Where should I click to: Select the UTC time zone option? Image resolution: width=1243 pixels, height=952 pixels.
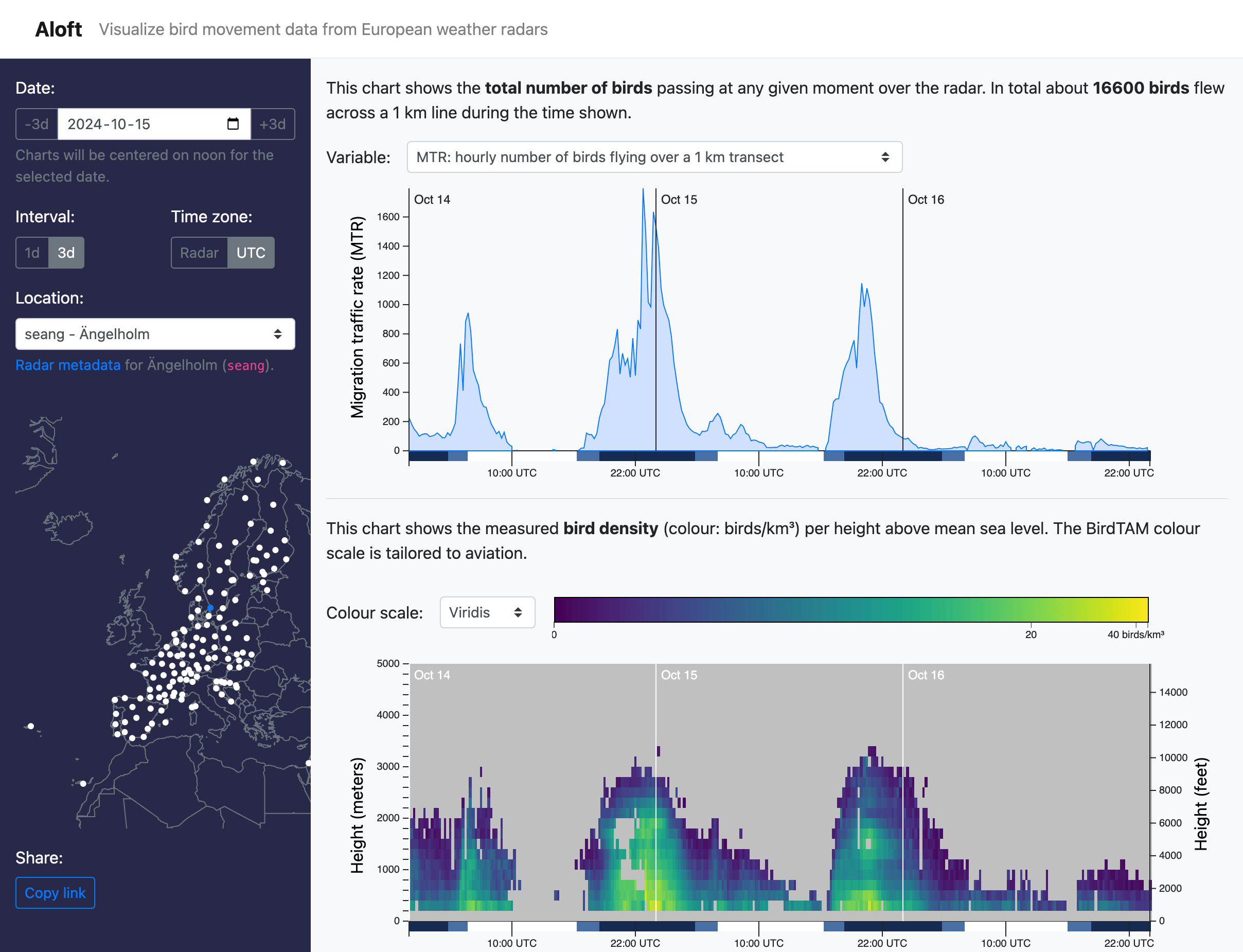pos(251,253)
